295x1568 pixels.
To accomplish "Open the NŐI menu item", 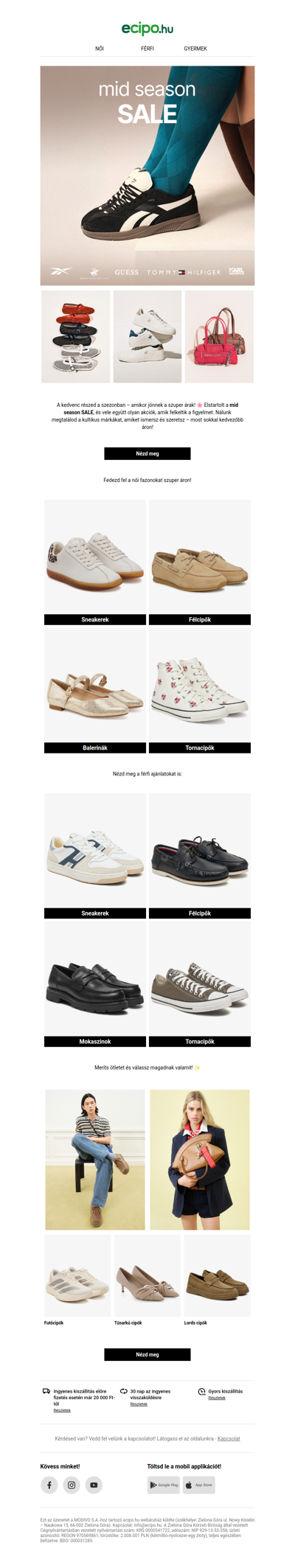I will [x=100, y=49].
